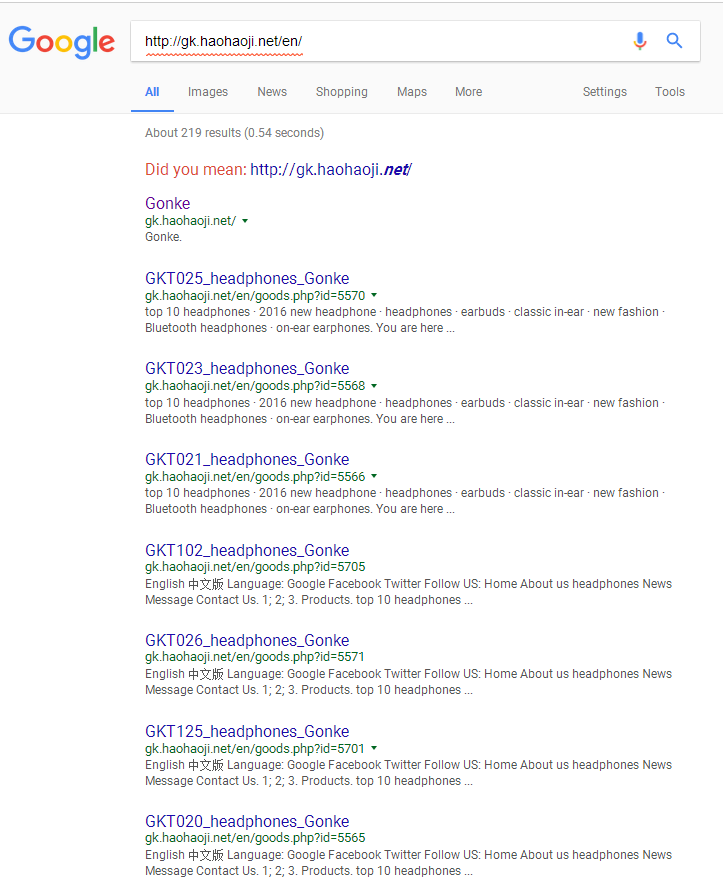Click green URL ending id=5570

pyautogui.click(x=255, y=296)
